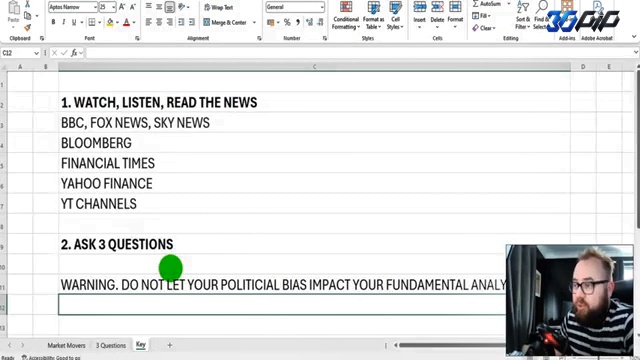This screenshot has width=640, height=360.
Task: Apply Comma Style format
Action: 298,22
